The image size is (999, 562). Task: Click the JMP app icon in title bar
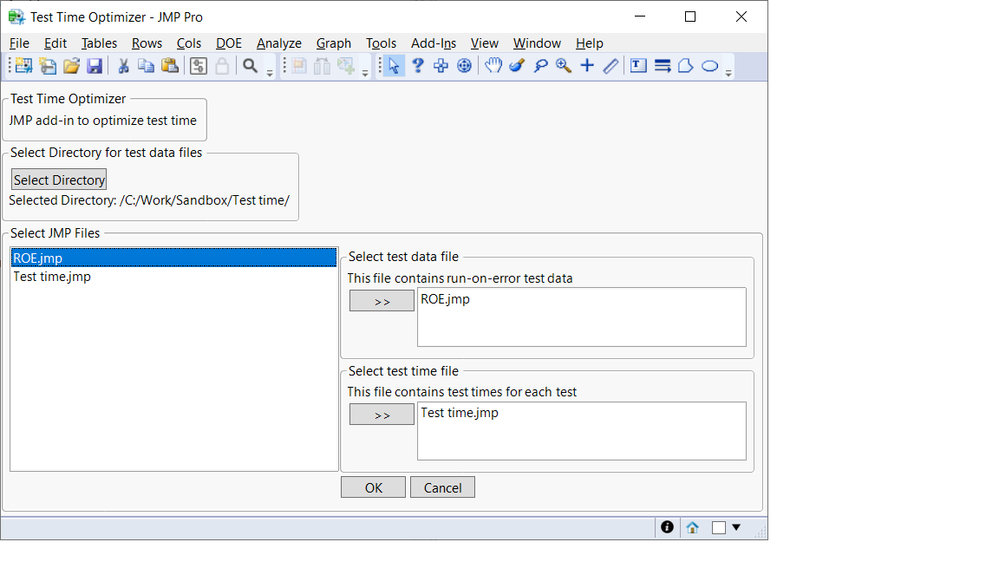pyautogui.click(x=17, y=17)
